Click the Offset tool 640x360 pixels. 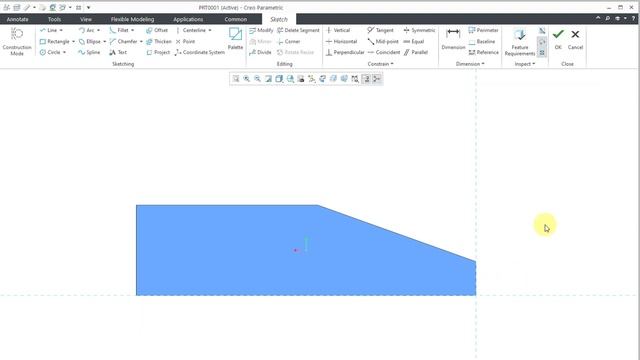157,30
